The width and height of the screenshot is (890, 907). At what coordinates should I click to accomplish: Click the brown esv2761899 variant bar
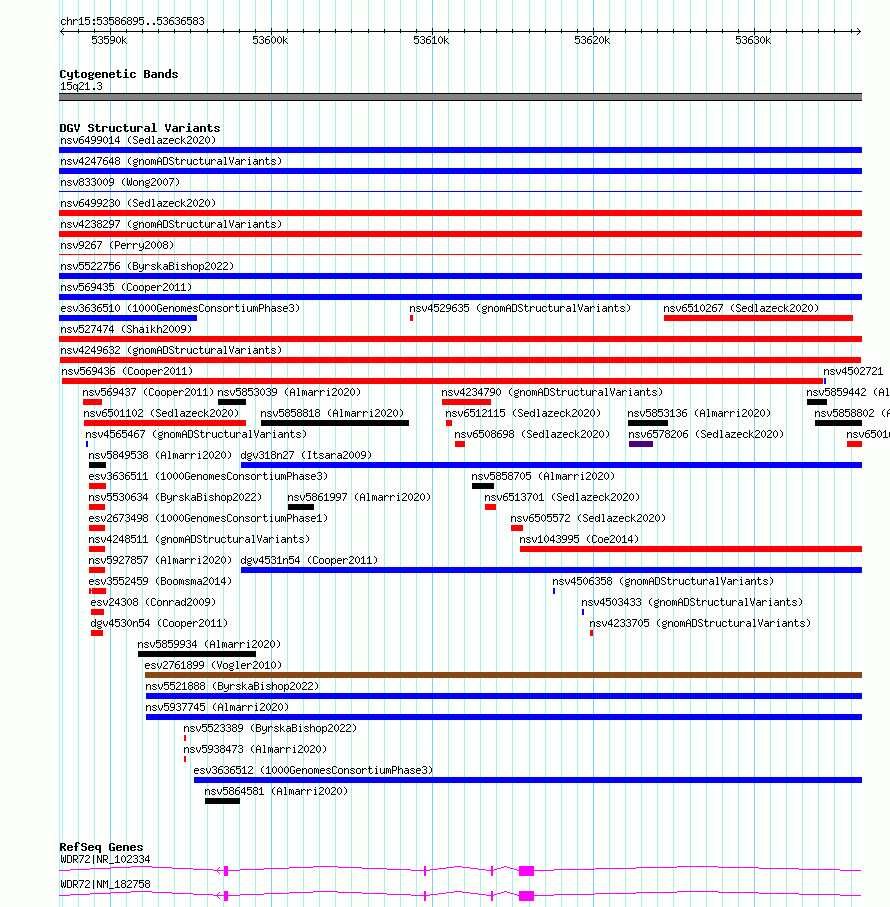(503, 675)
